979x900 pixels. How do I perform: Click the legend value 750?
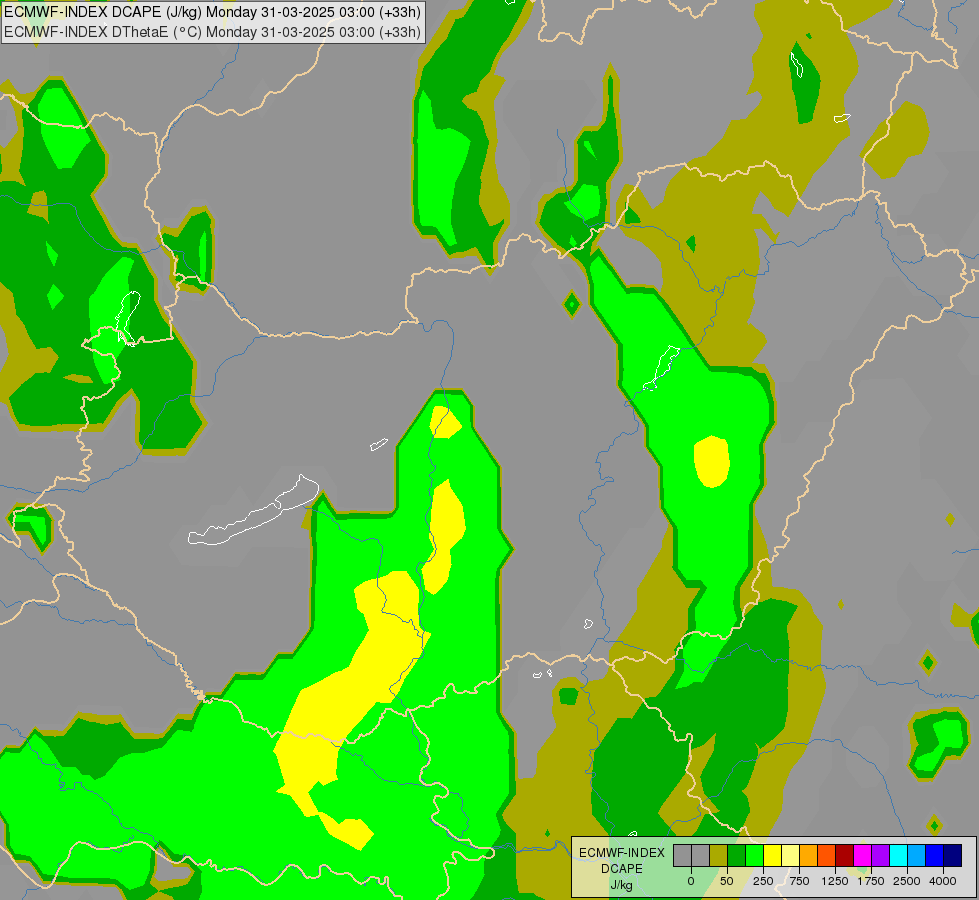[799, 881]
